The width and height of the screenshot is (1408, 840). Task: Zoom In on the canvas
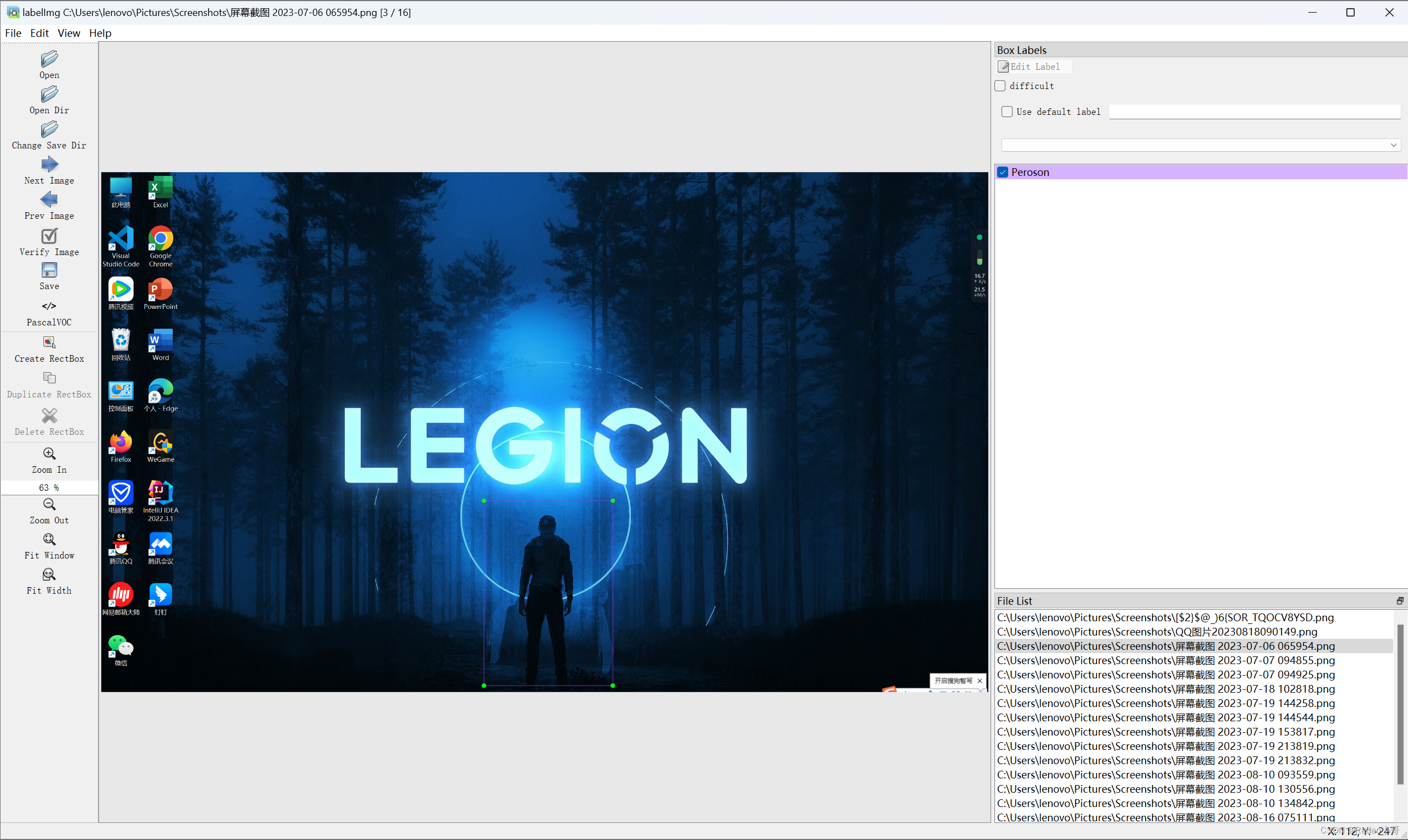pyautogui.click(x=50, y=454)
